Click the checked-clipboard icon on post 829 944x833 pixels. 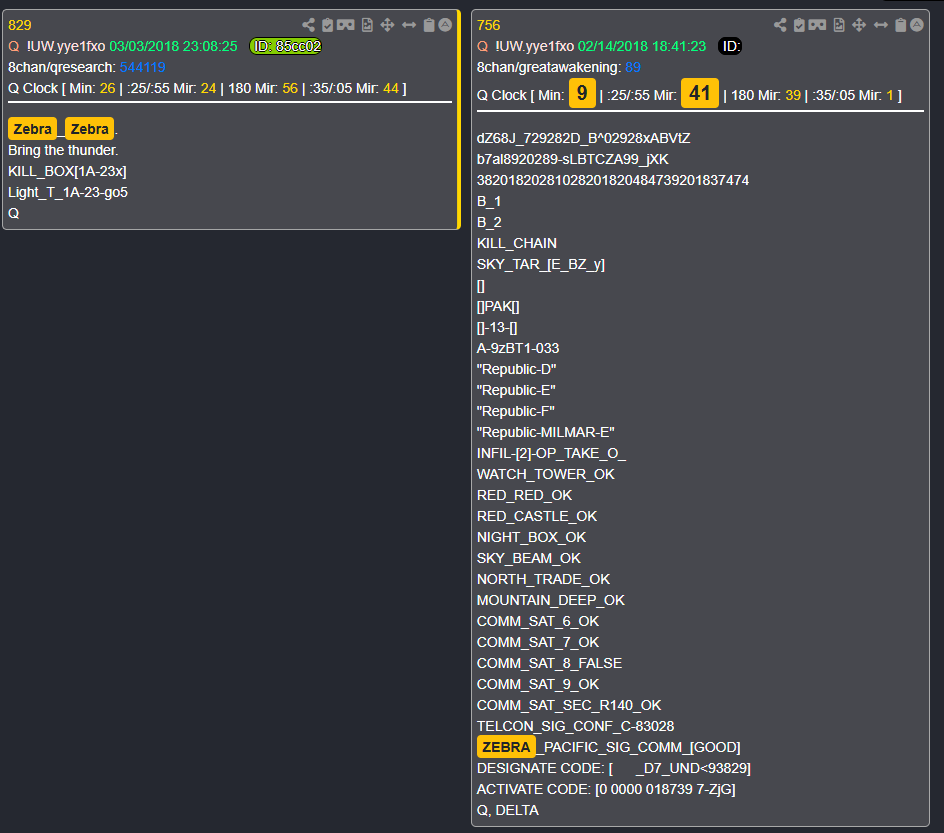pos(328,25)
